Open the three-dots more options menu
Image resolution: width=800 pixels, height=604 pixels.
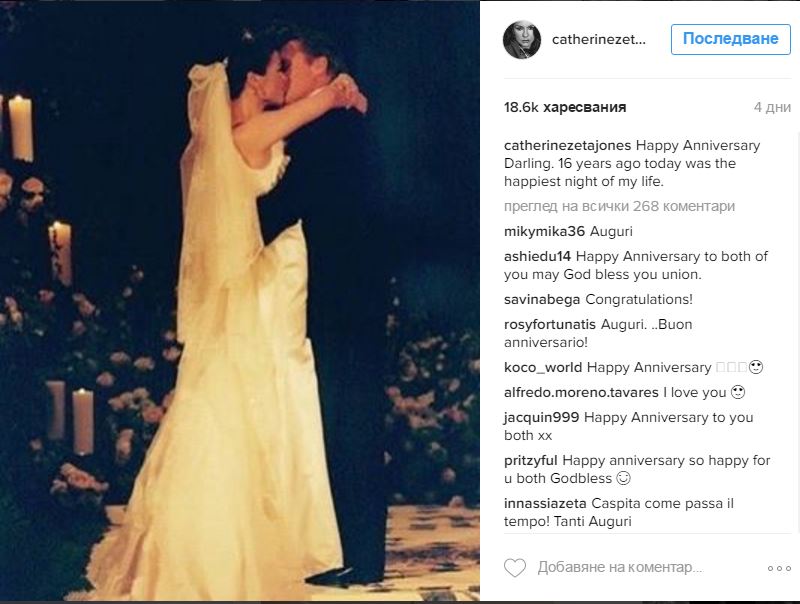(x=779, y=568)
